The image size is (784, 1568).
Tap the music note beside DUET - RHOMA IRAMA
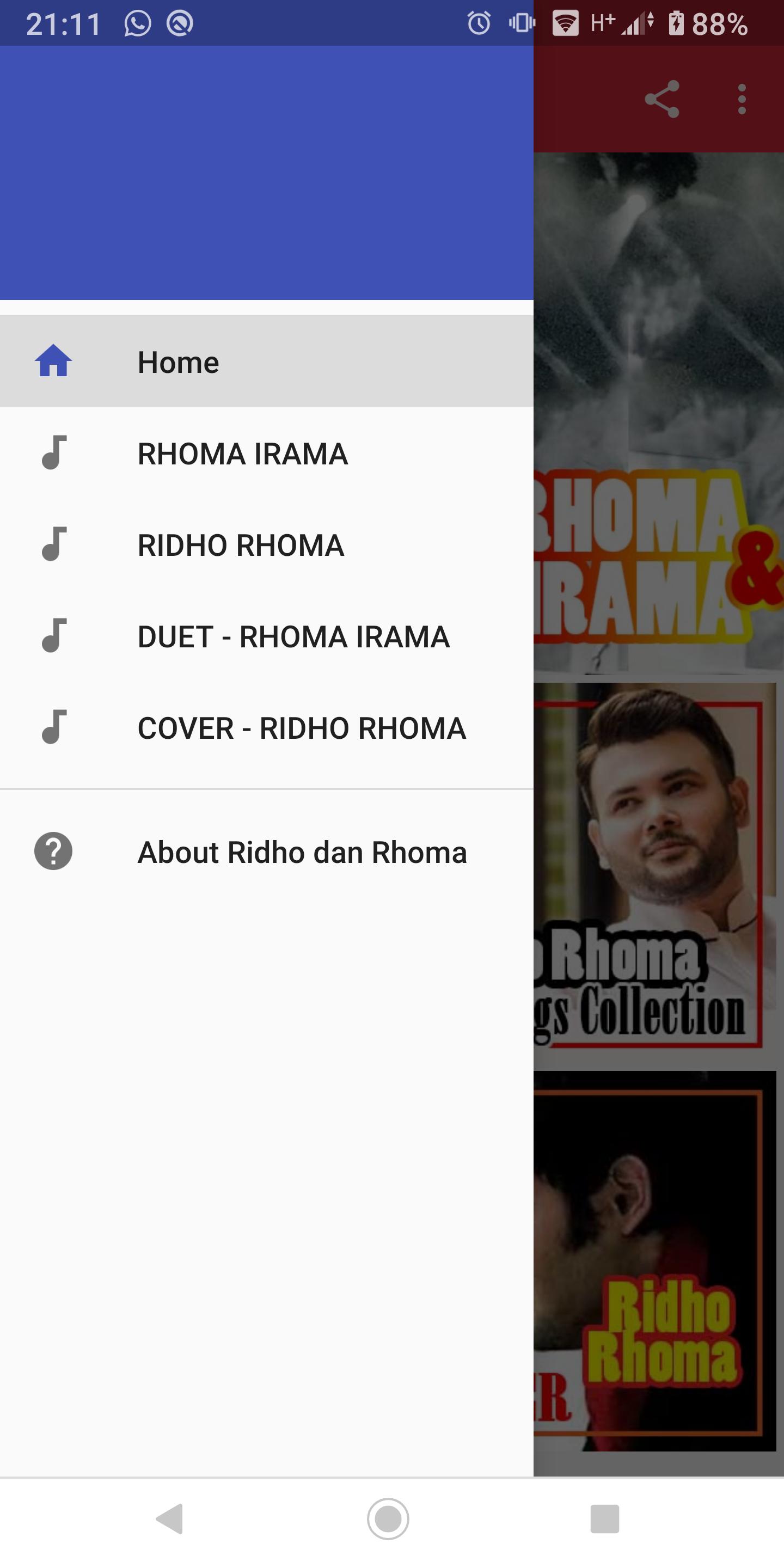[53, 635]
